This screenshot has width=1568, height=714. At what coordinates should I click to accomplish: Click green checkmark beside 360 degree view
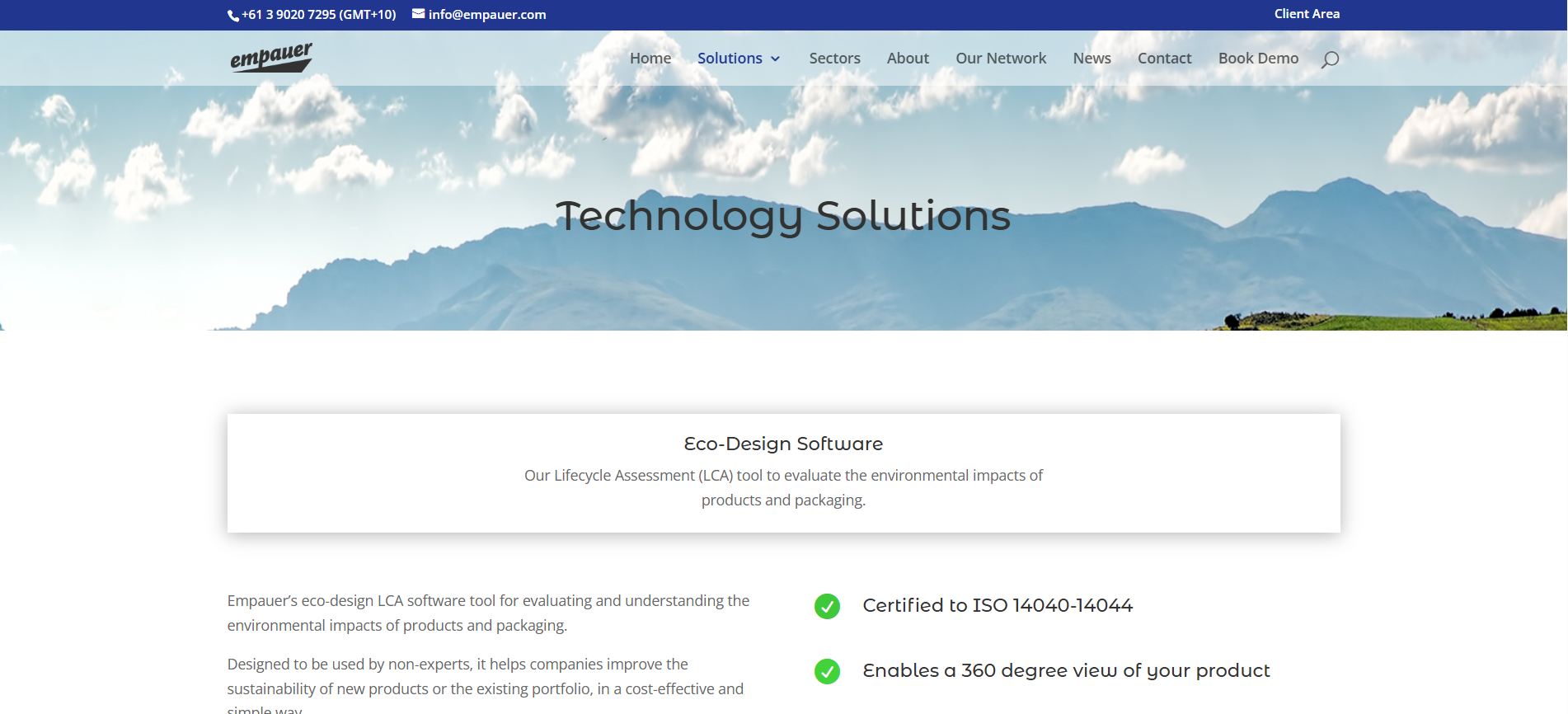pos(827,671)
